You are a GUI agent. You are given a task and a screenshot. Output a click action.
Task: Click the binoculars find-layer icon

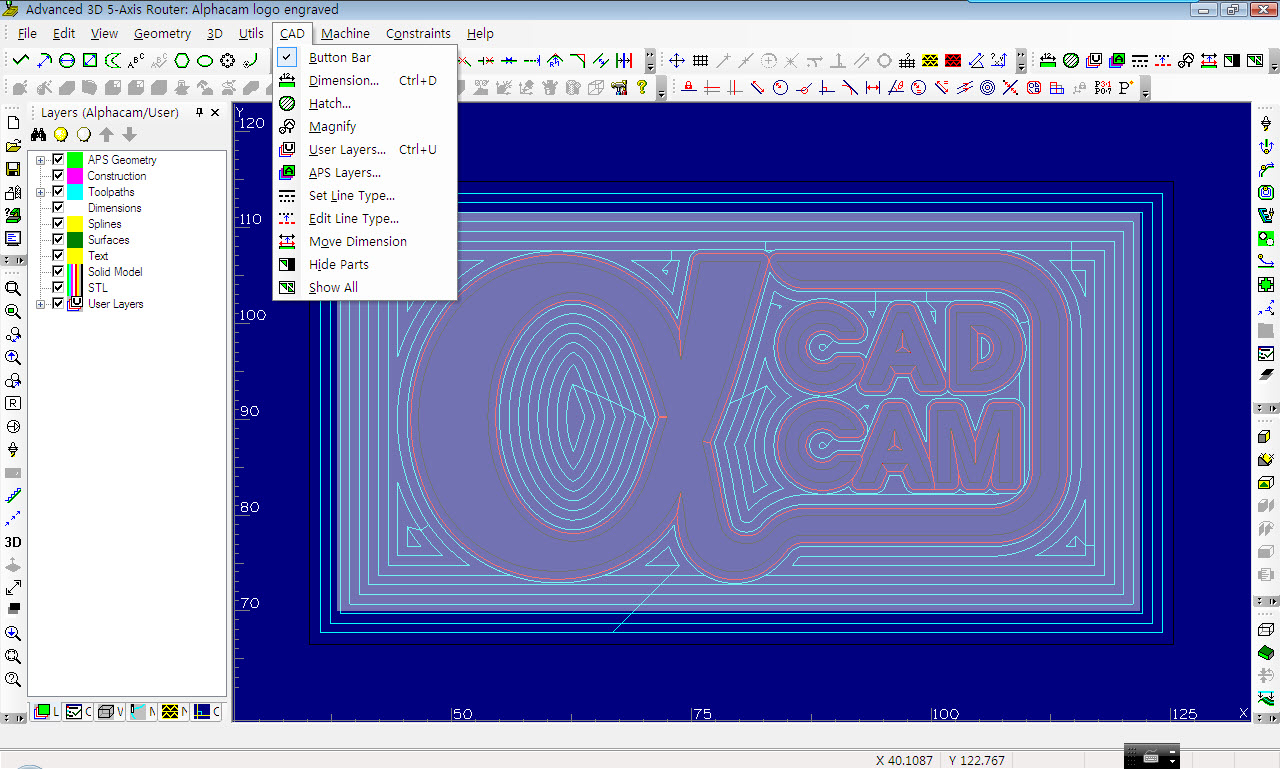(40, 134)
